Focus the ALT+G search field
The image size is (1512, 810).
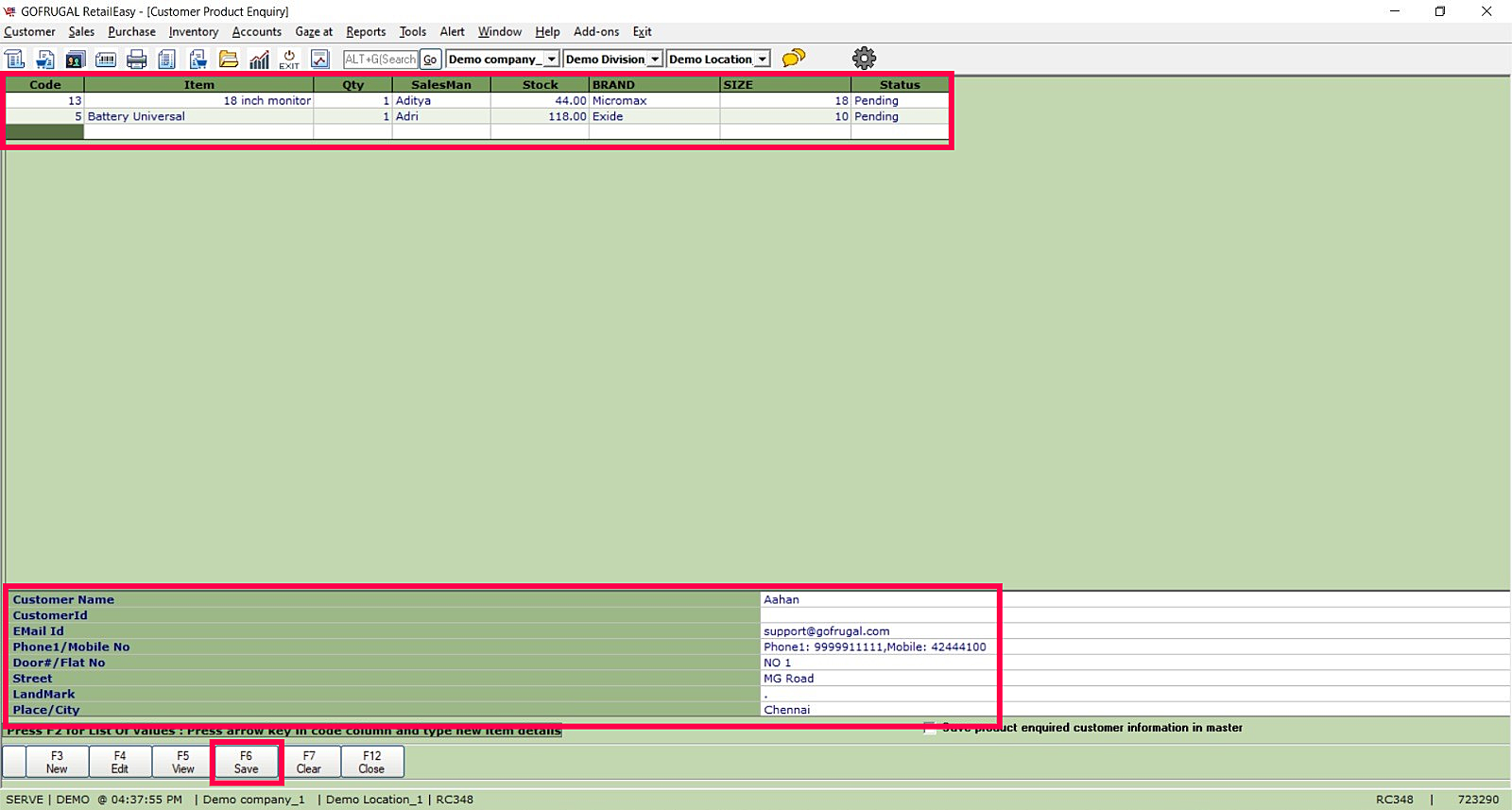point(381,60)
